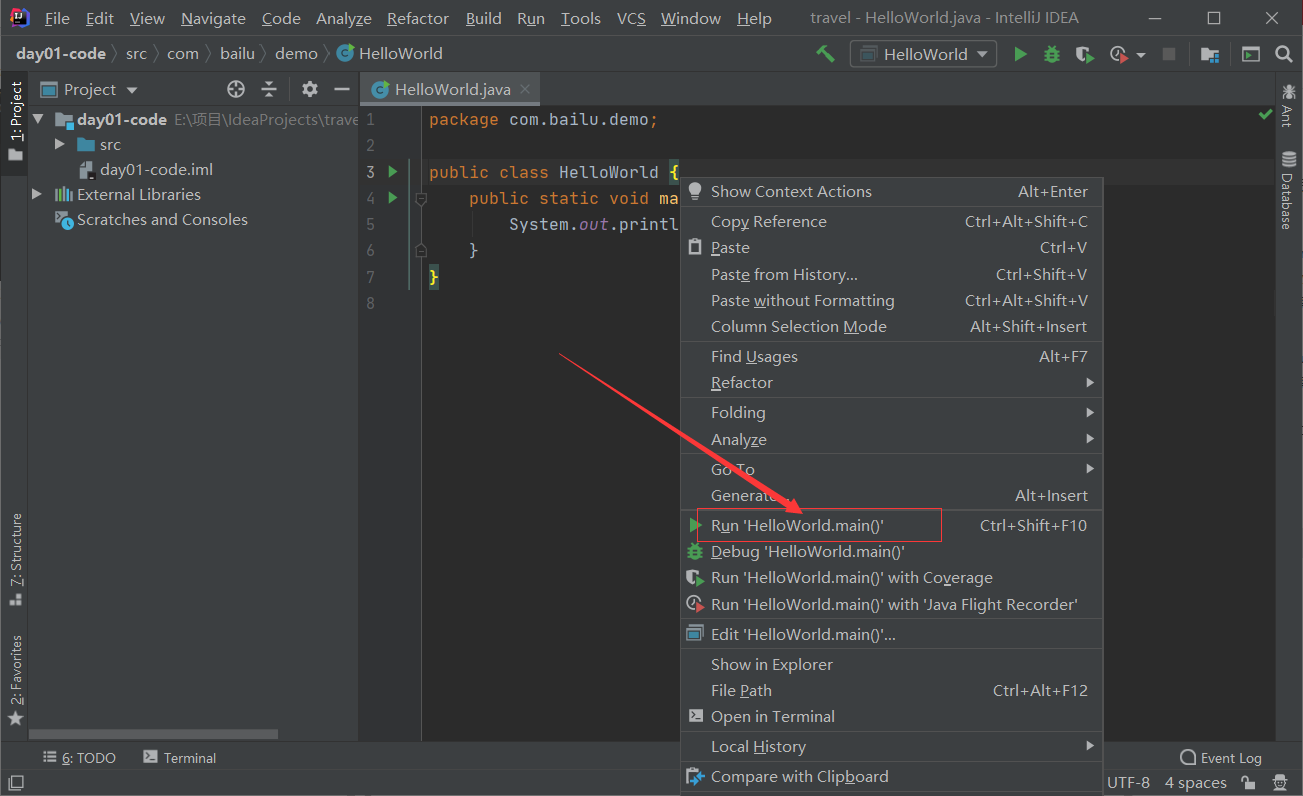The image size is (1303, 796).
Task: Click the HelloWorld breadcrumb
Action: tap(390, 54)
